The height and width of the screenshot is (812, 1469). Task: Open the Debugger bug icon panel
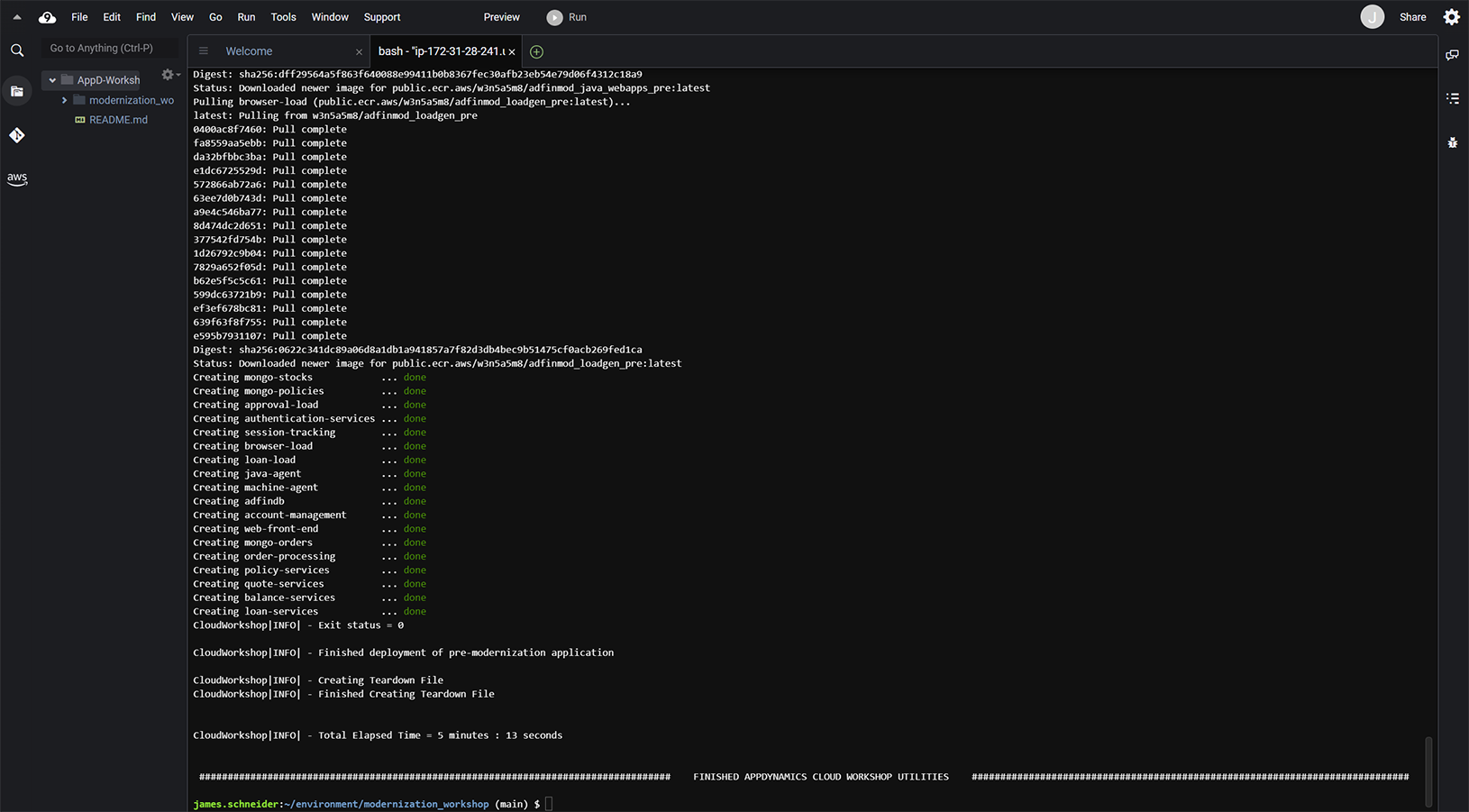[1453, 142]
